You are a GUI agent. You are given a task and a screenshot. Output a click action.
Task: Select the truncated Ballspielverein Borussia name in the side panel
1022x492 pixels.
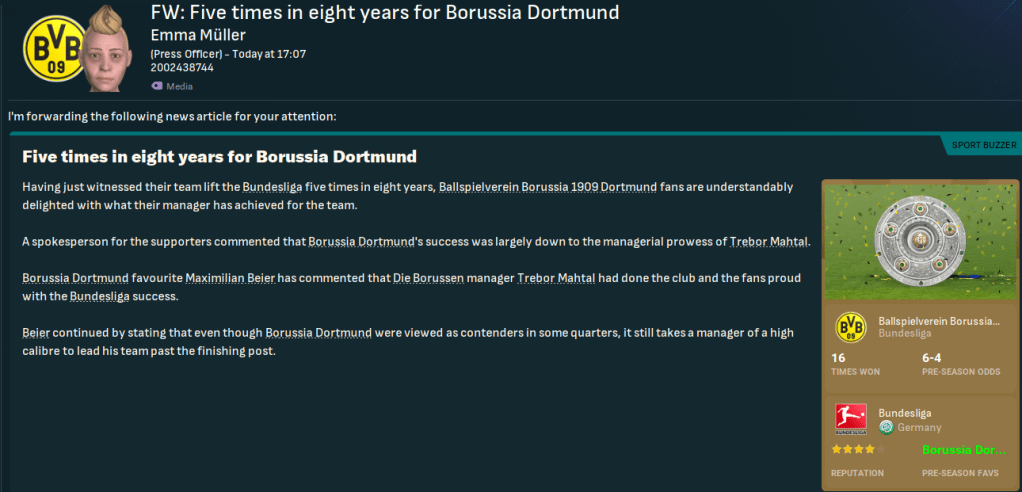pos(938,321)
